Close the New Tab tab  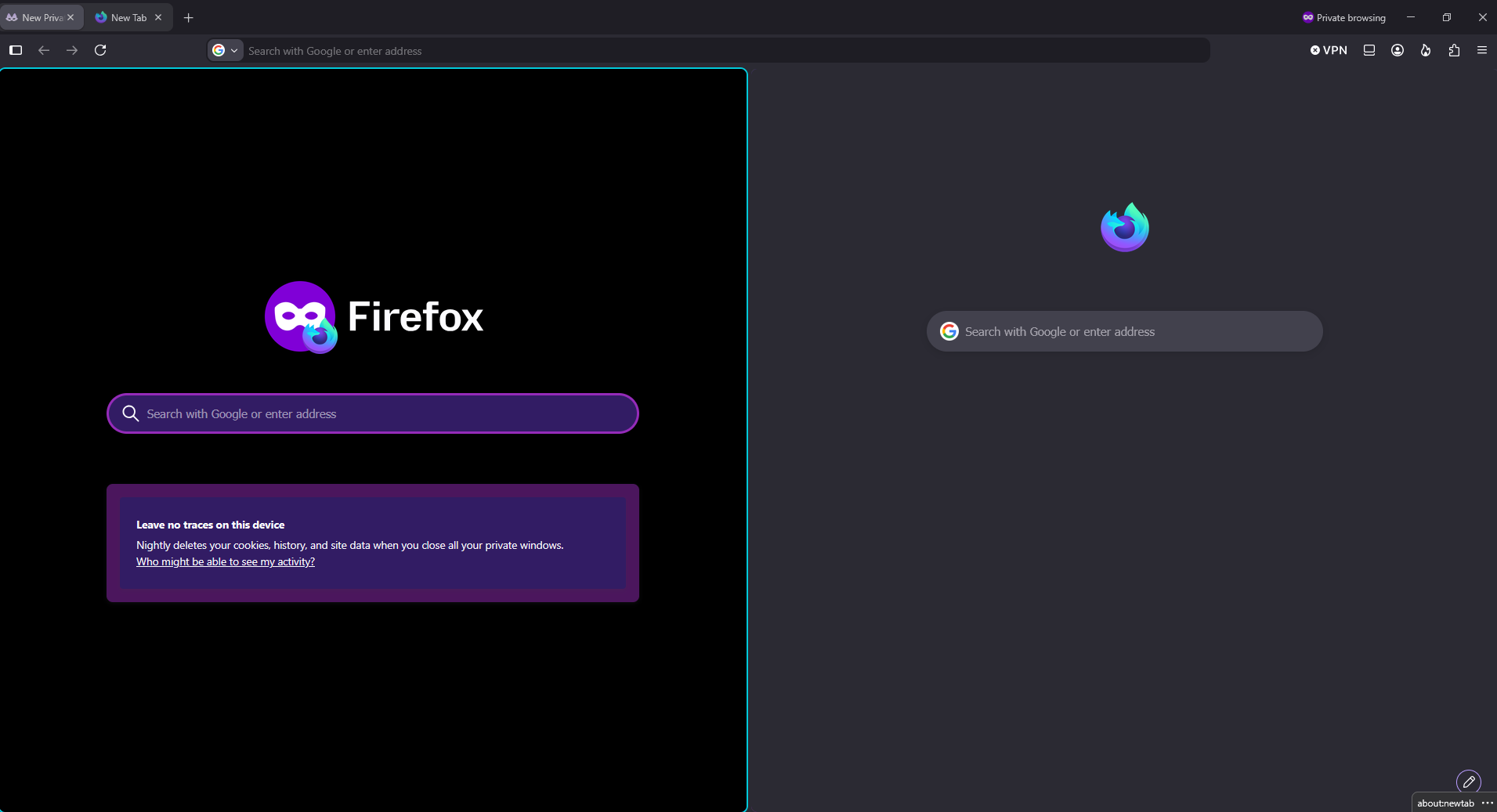tap(158, 17)
